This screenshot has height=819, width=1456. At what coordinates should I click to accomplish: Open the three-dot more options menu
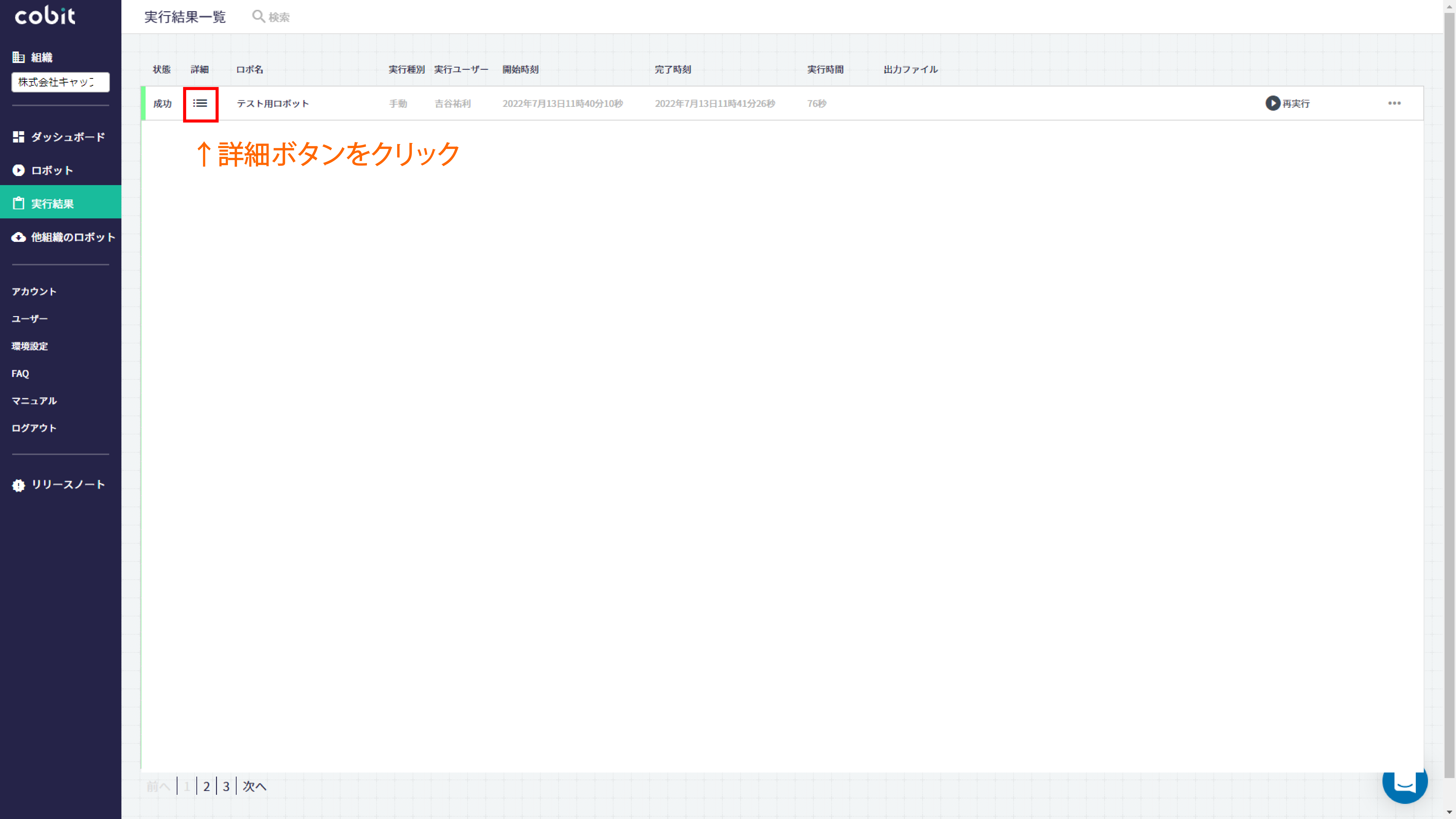click(1394, 103)
